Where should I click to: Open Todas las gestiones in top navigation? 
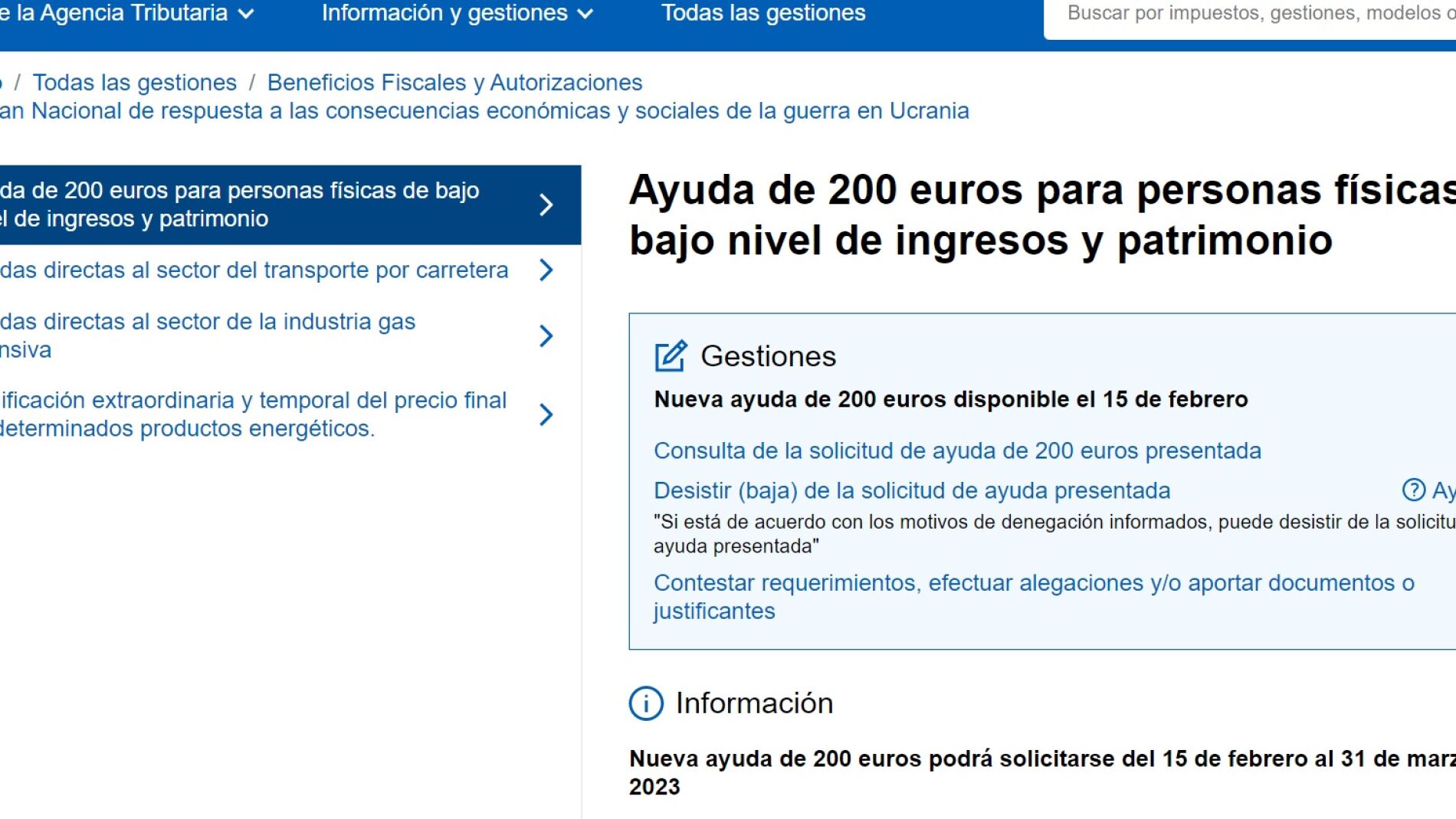click(763, 13)
